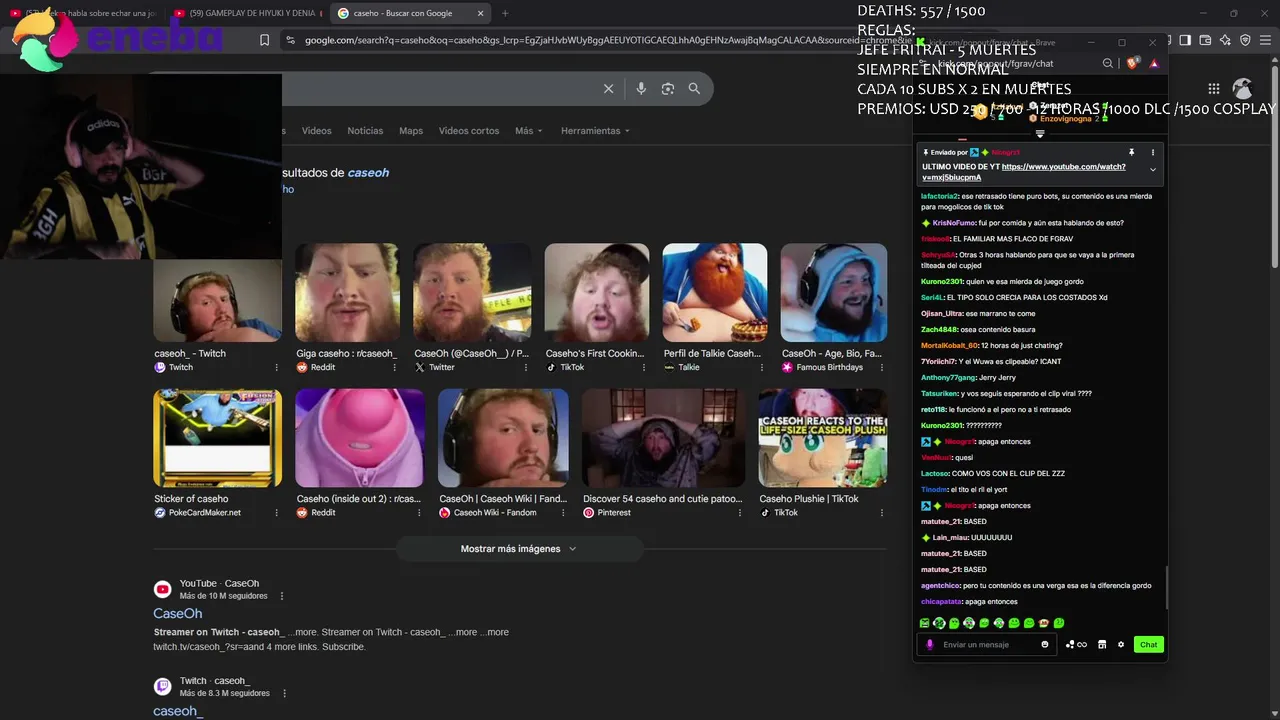Open Google apps grid

coord(1213,89)
